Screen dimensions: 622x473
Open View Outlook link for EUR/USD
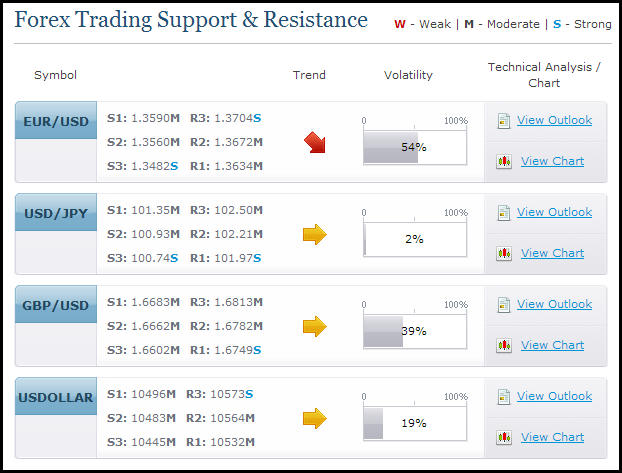tap(554, 120)
